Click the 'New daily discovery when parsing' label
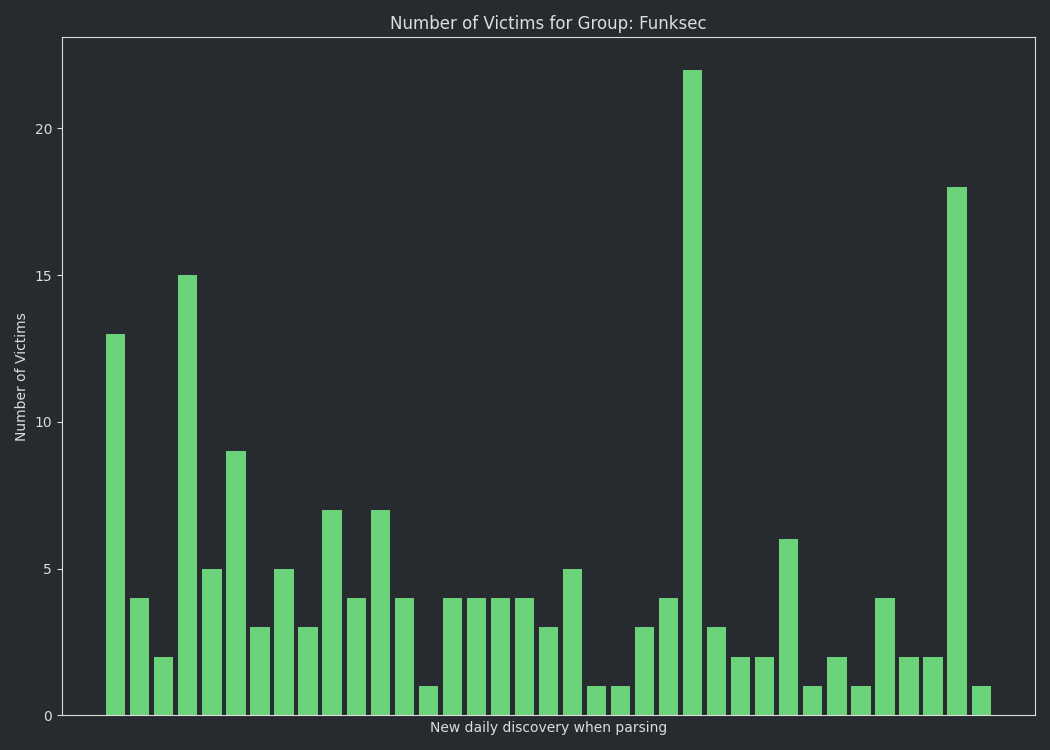 (x=548, y=727)
